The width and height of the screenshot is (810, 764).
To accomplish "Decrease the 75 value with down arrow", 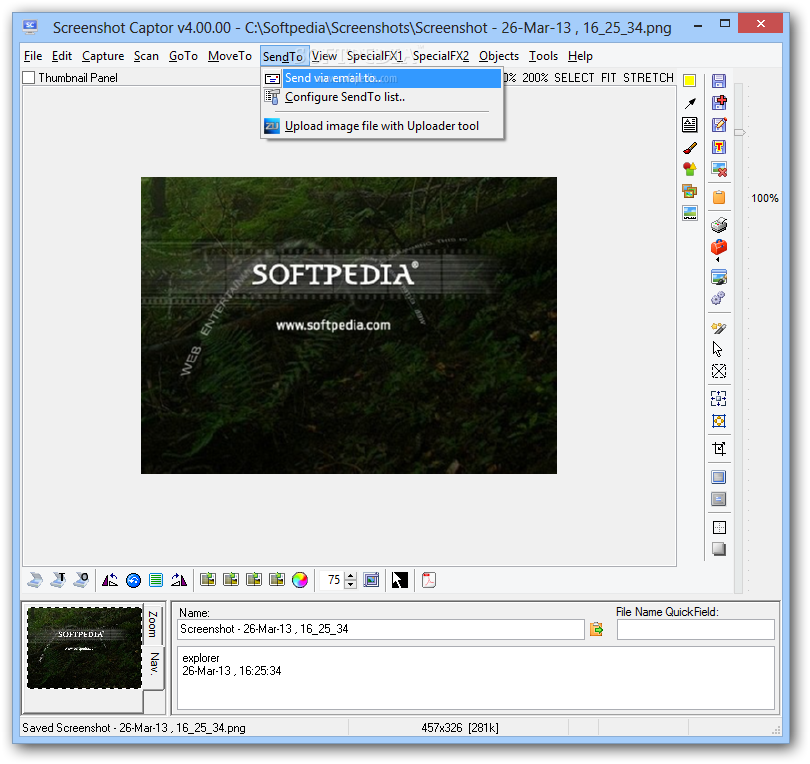I will [351, 584].
